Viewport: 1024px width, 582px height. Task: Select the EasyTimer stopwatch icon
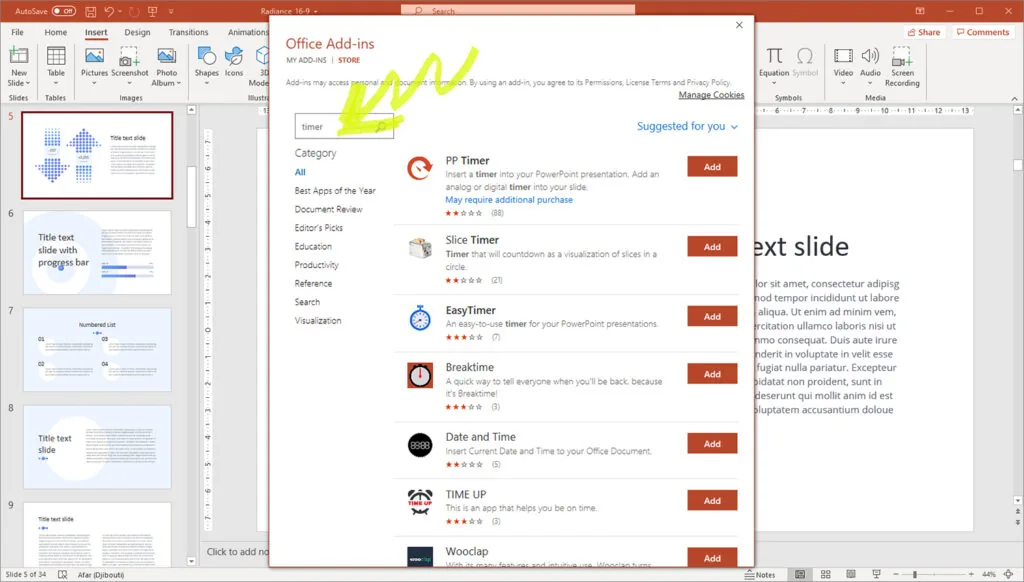[x=420, y=317]
